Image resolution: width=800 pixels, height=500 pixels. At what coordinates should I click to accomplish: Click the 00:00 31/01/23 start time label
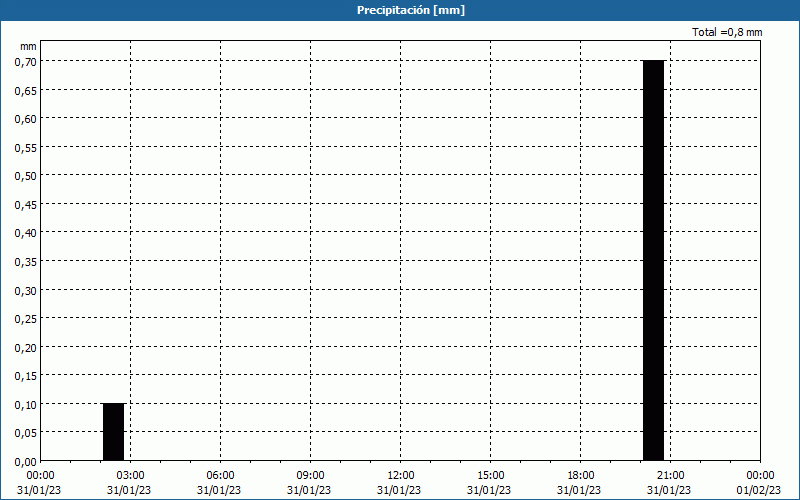39,483
